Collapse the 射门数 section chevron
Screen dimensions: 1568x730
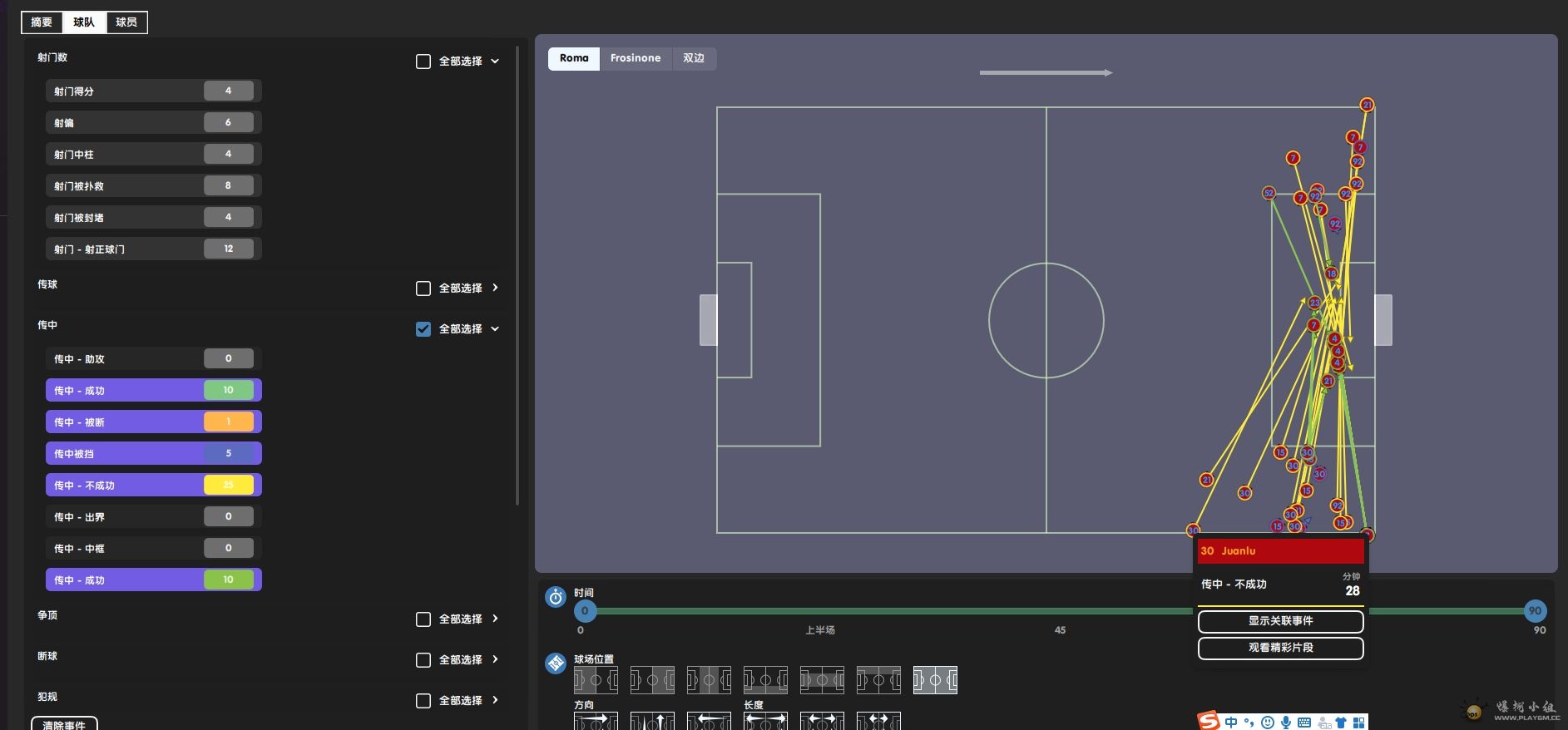pos(495,62)
